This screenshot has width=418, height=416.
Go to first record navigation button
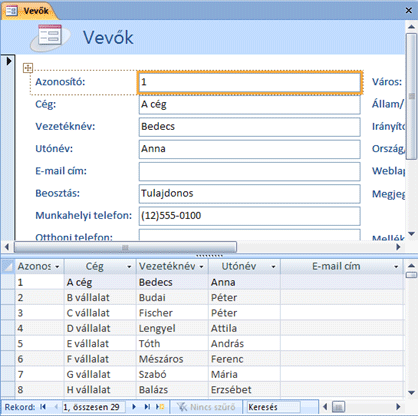(43, 407)
